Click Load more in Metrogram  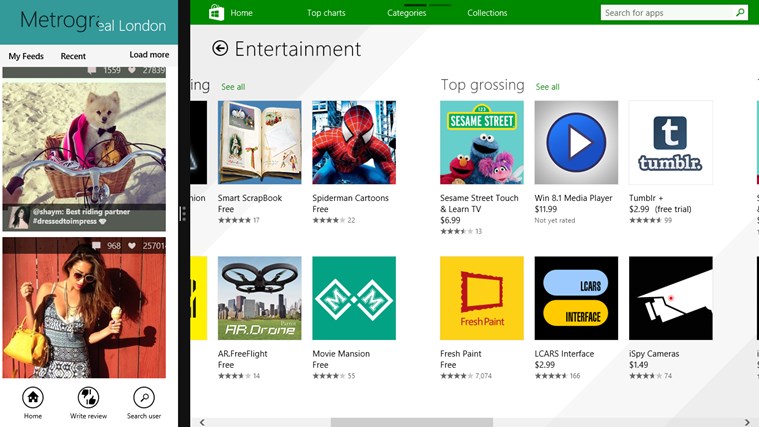point(149,55)
